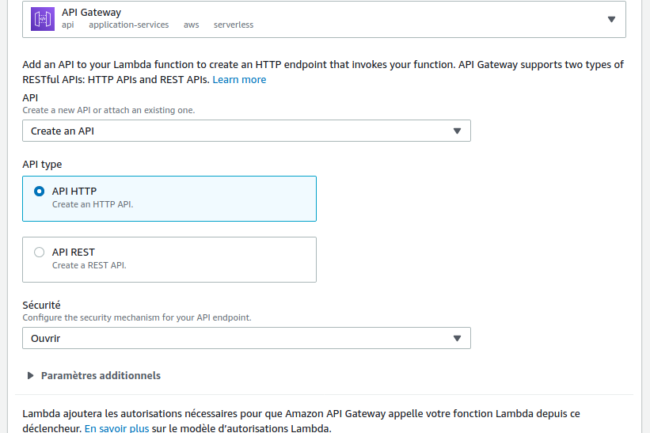Image resolution: width=650 pixels, height=433 pixels.
Task: Click the purple API Gateway service icon
Action: point(43,19)
